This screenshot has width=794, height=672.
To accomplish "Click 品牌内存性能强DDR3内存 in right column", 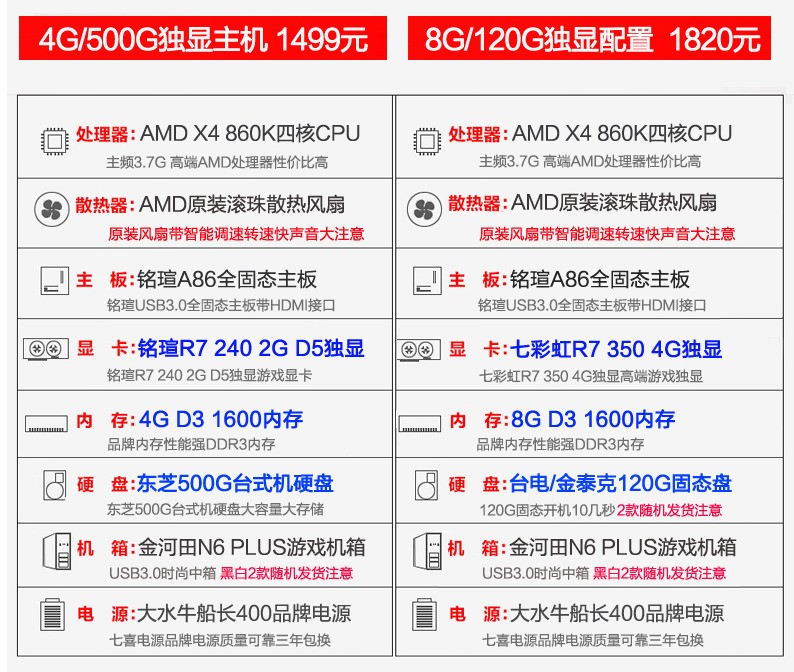I will click(x=560, y=445).
